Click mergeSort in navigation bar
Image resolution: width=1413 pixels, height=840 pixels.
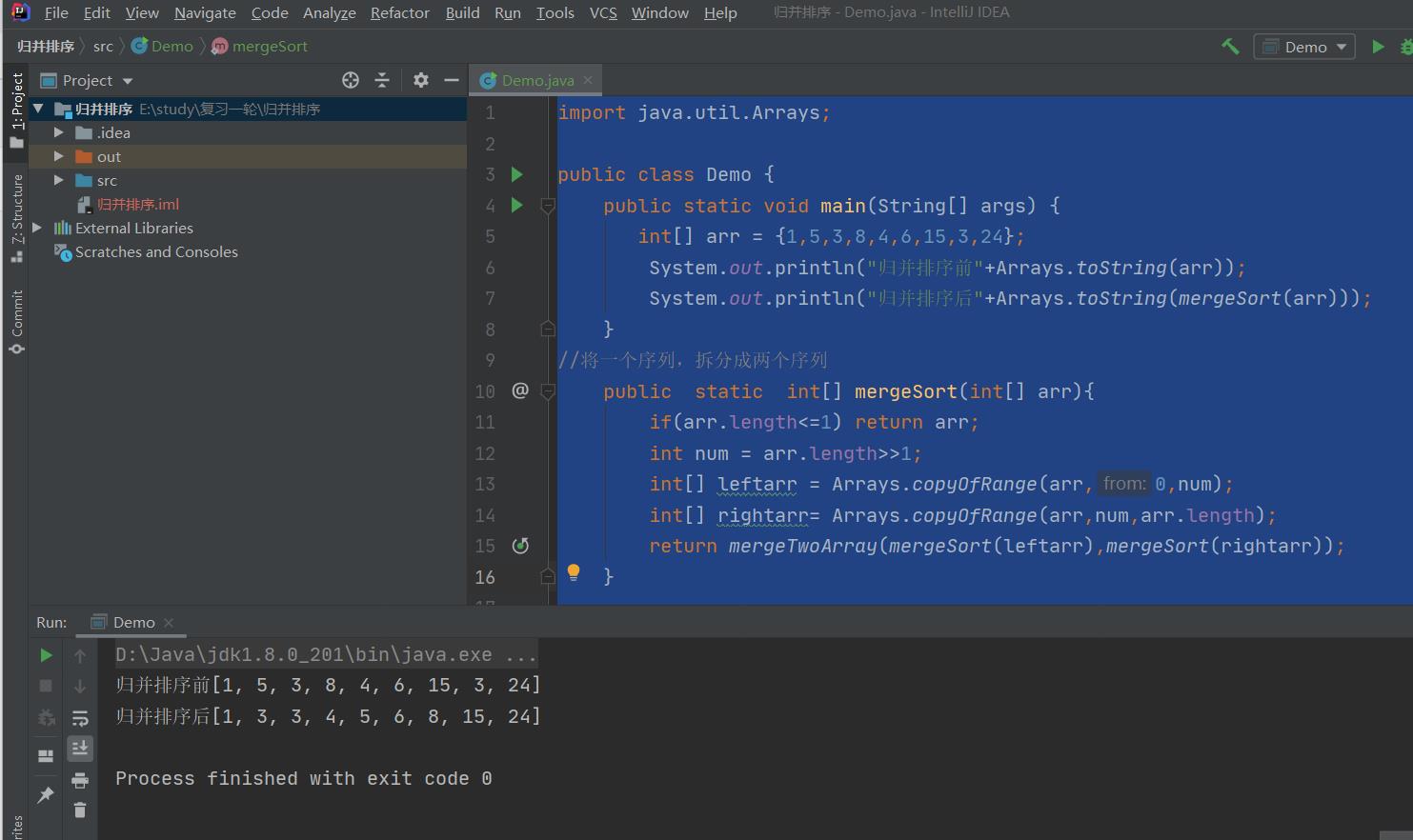pos(260,46)
